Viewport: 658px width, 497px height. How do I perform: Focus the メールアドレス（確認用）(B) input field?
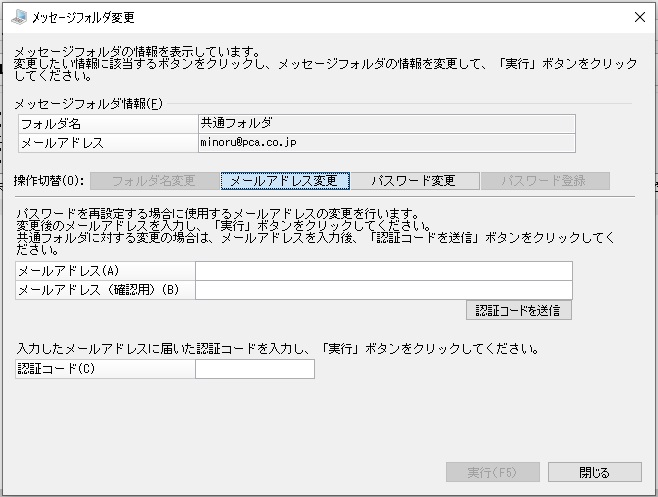click(384, 290)
